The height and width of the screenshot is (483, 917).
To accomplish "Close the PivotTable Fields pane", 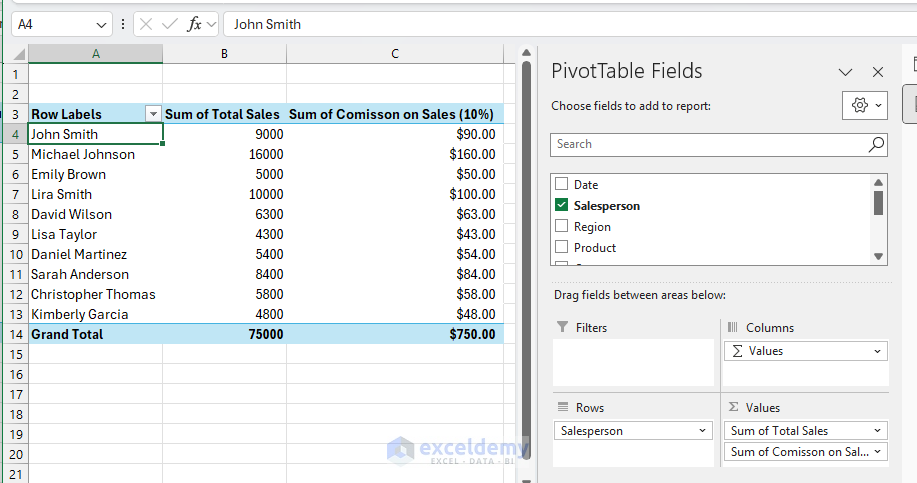I will pos(878,72).
